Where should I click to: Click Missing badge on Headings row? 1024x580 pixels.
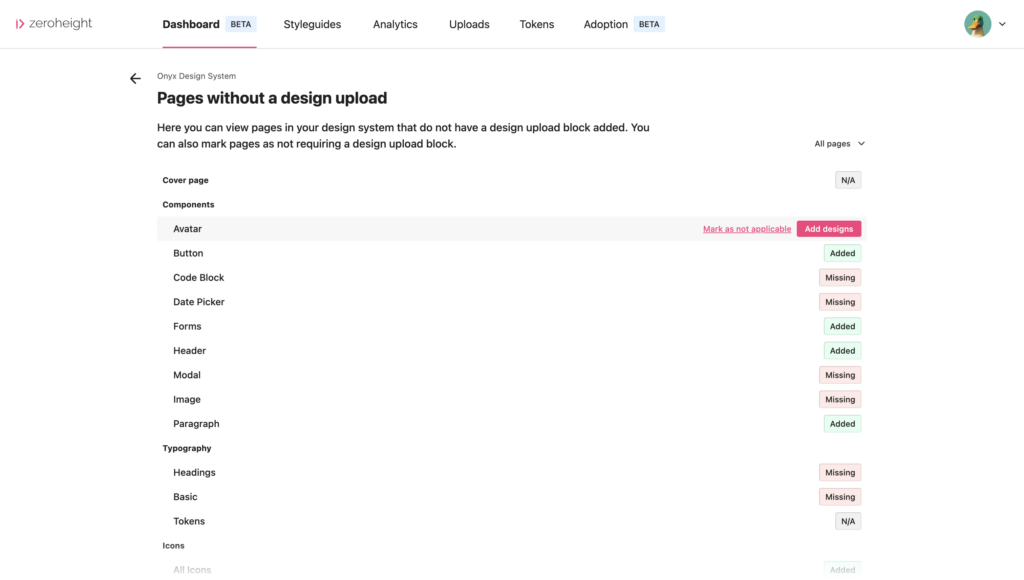click(840, 473)
